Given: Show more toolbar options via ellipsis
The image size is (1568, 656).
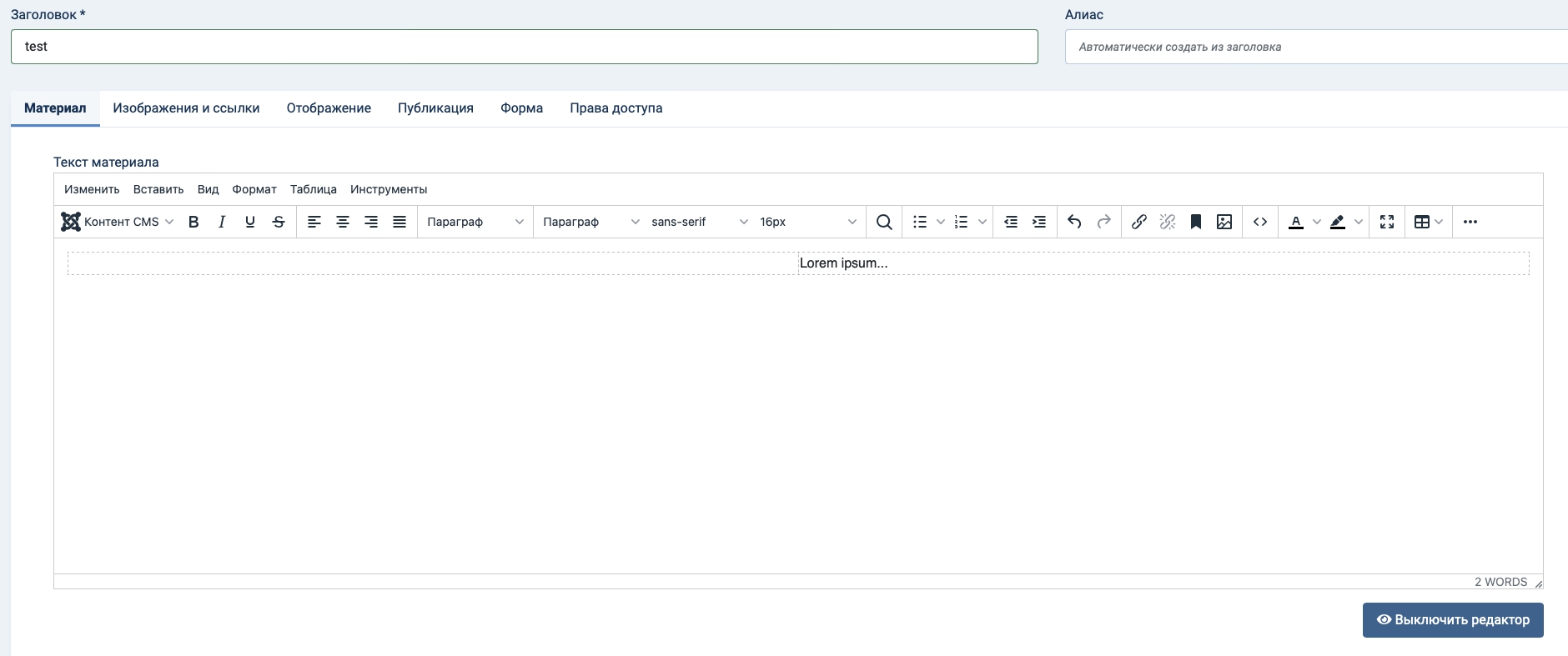Looking at the screenshot, I should click(x=1470, y=222).
